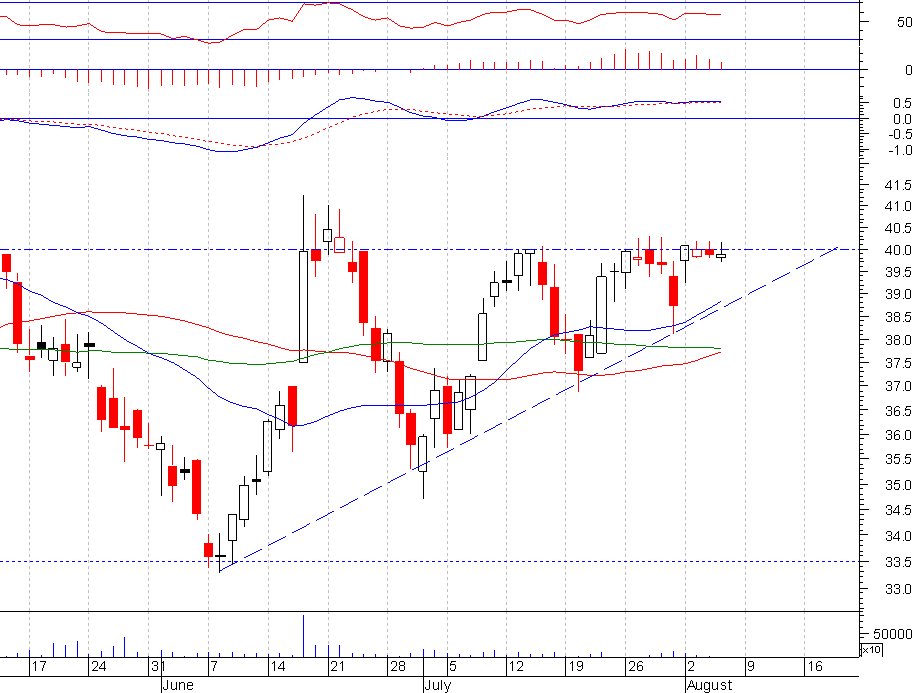
Task: Click the 50000 volume axis label
Action: [x=893, y=634]
